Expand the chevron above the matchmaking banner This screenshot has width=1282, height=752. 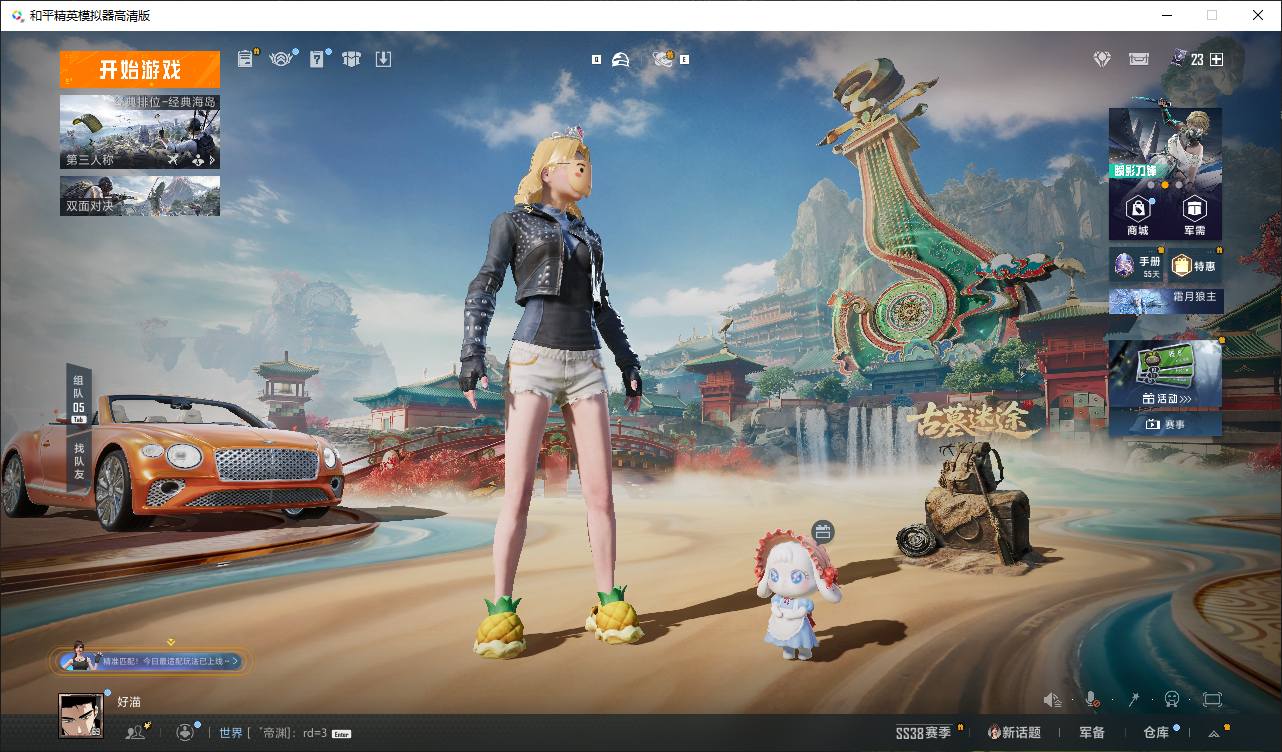171,642
